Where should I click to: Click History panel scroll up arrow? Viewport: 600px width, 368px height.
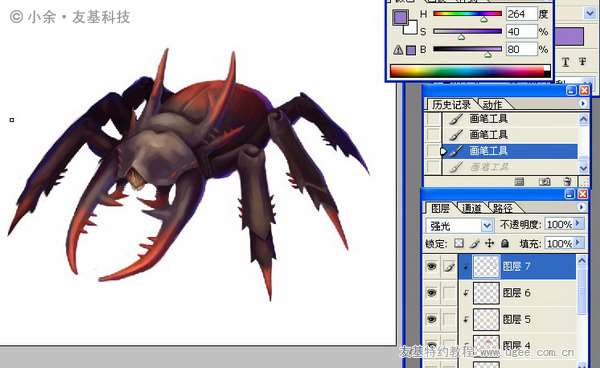pos(583,119)
